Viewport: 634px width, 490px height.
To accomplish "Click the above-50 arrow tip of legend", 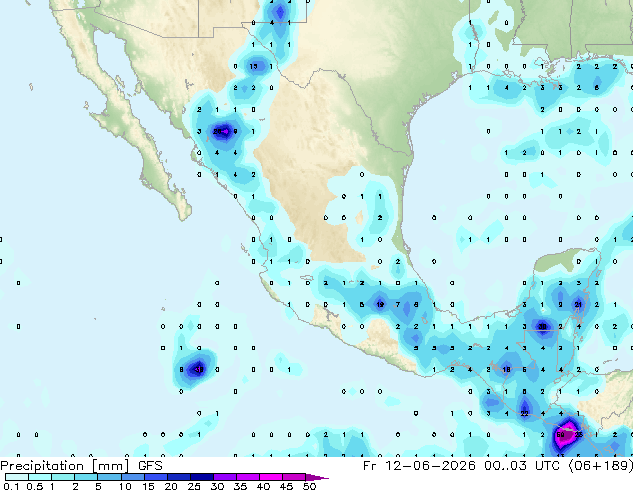I will pyautogui.click(x=317, y=477).
